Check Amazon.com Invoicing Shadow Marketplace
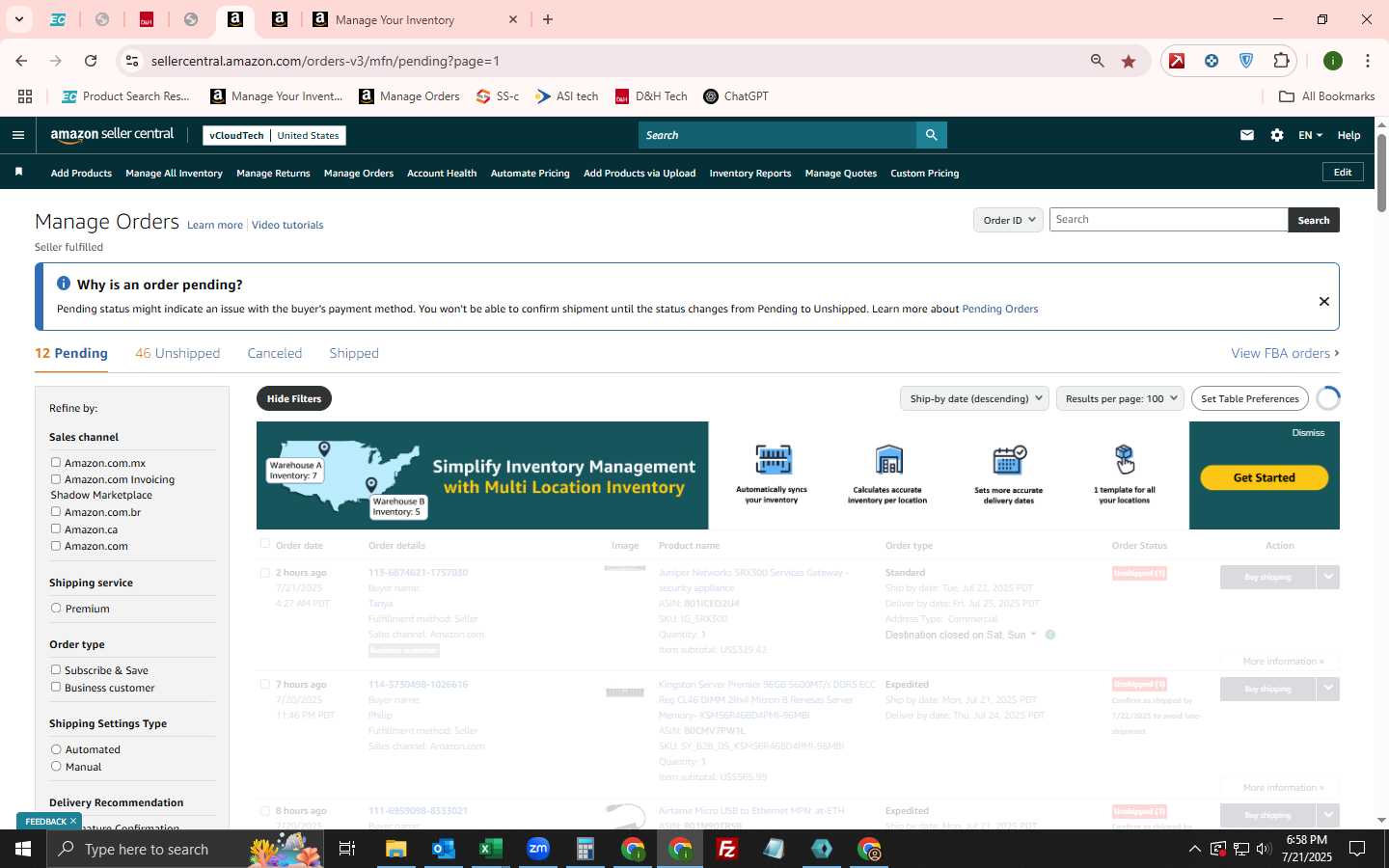Screen dimensions: 1389x868 click(56, 478)
